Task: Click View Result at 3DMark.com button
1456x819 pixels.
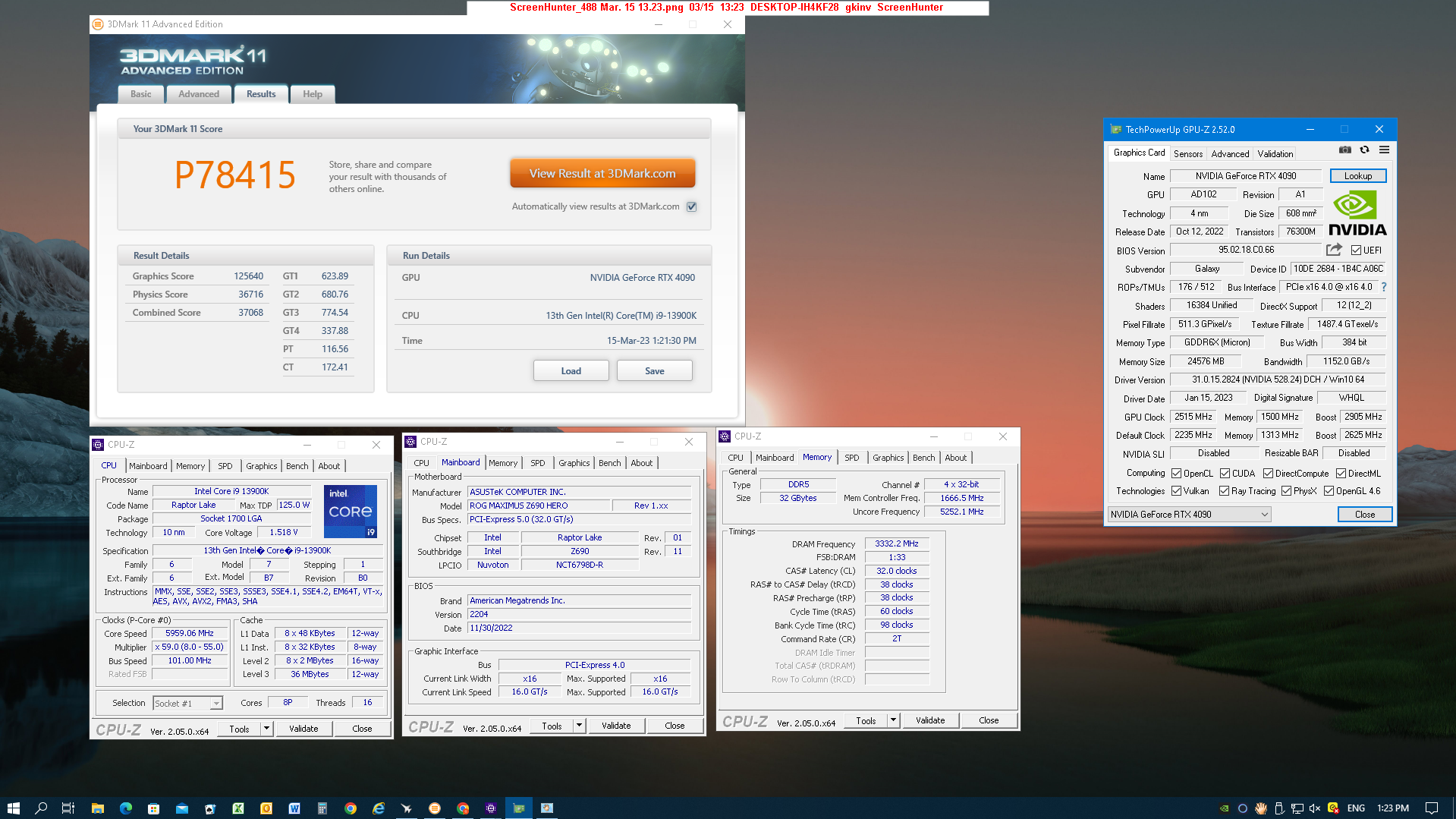Action: 602,173
